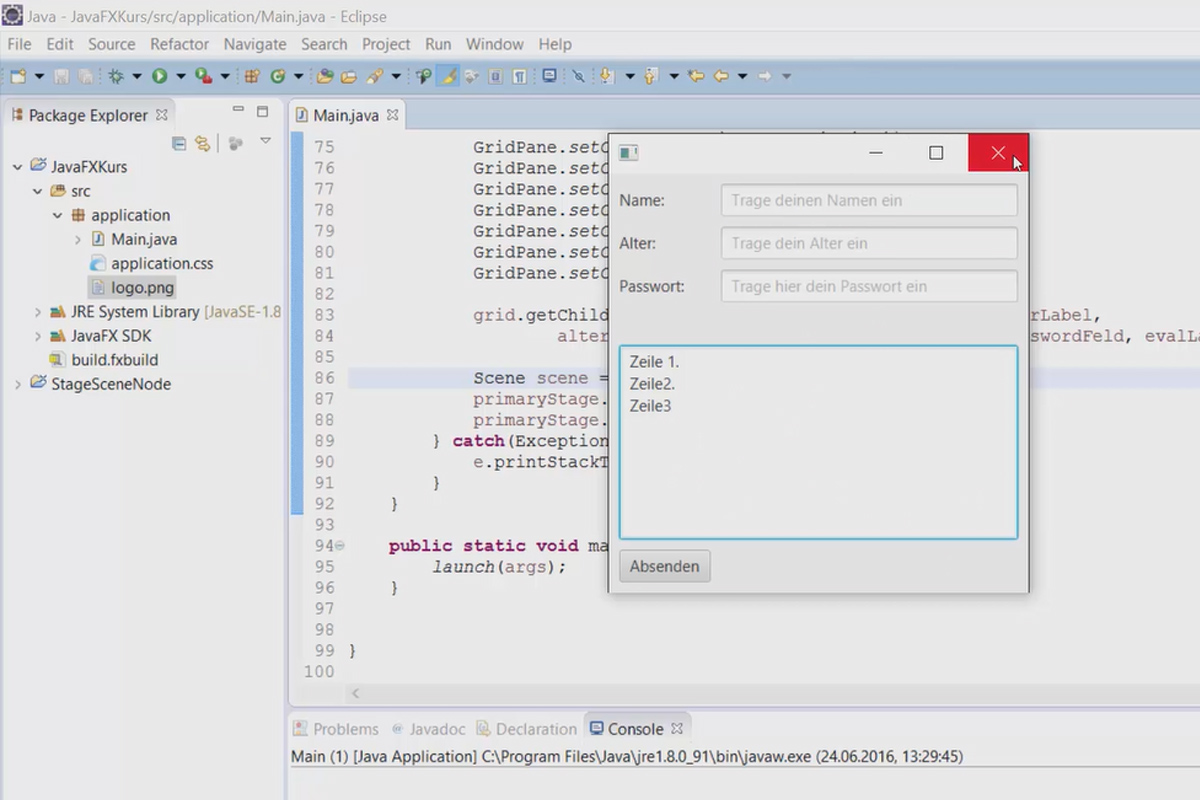Open the File menu
This screenshot has height=800, width=1200.
pos(19,44)
